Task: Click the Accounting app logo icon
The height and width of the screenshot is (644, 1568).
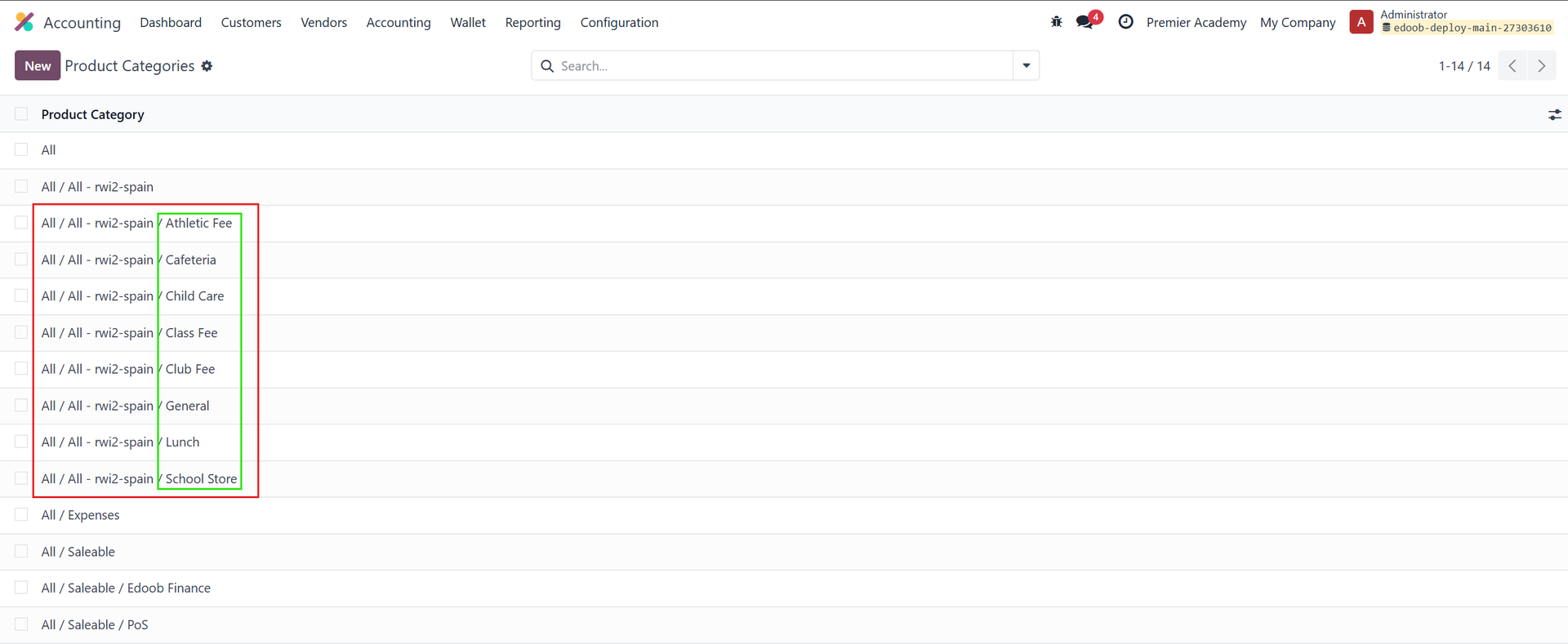Action: tap(24, 22)
